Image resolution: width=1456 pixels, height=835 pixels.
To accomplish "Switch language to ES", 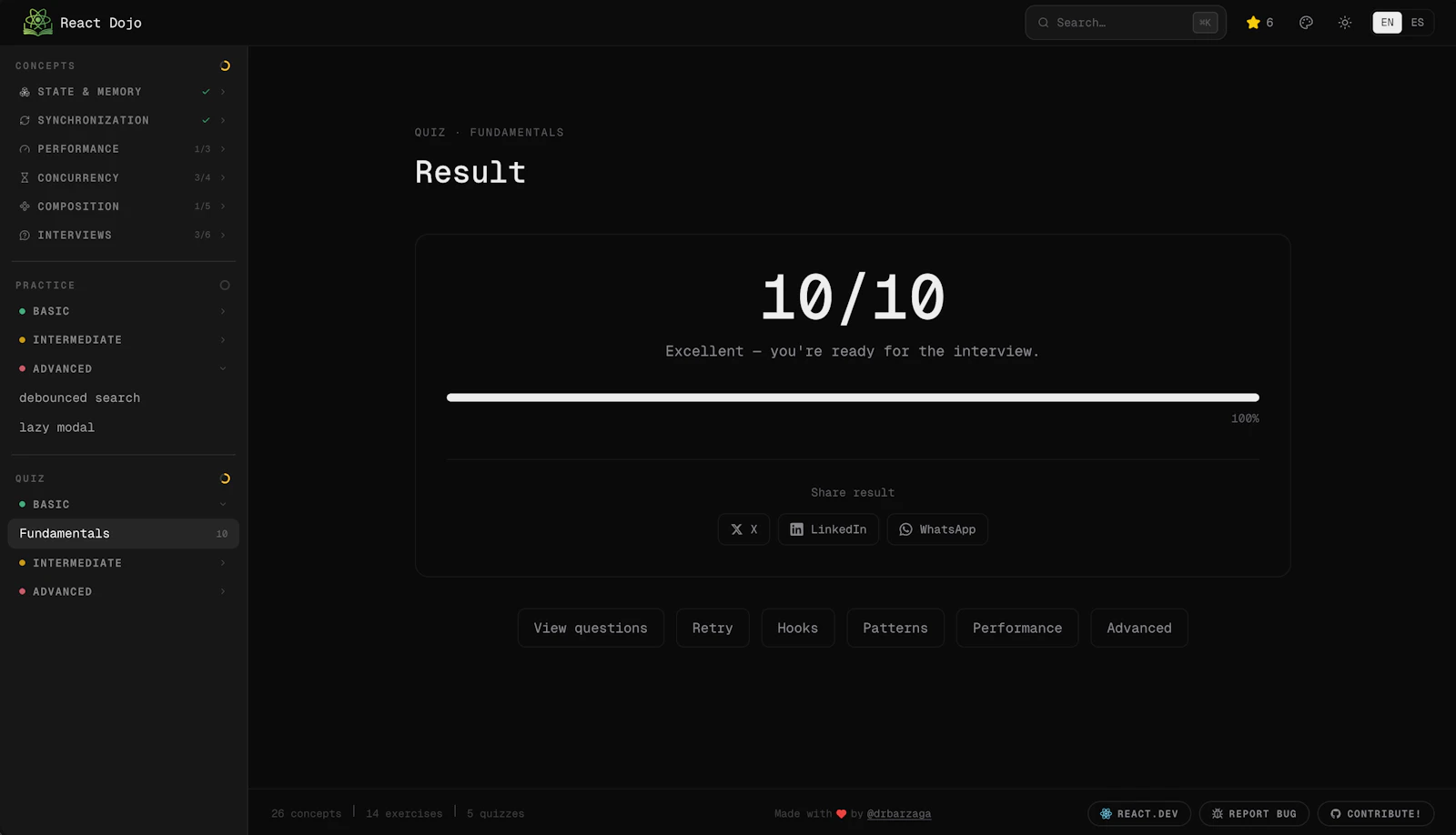I will (1418, 23).
